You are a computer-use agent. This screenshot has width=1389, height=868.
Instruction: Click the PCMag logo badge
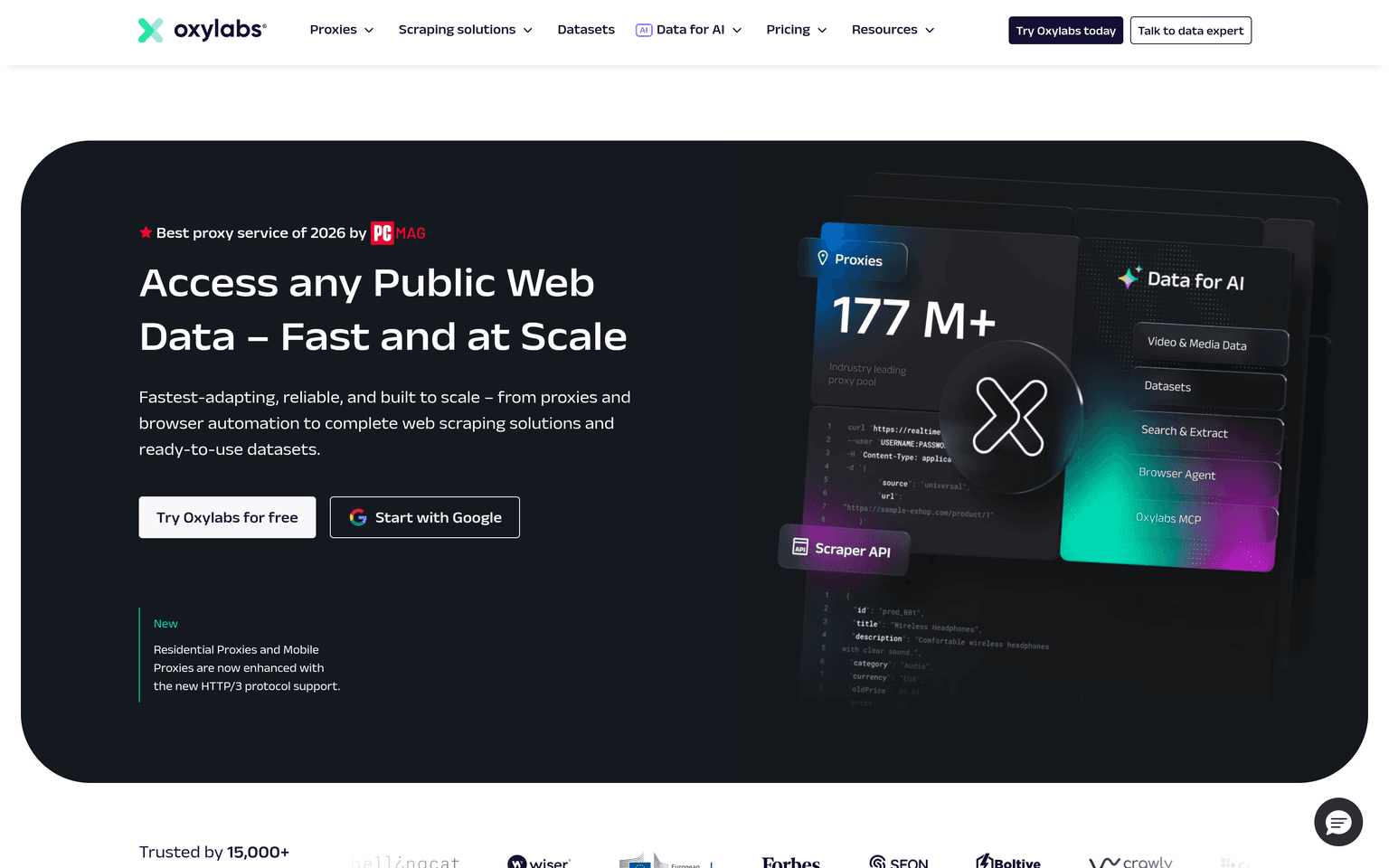click(x=398, y=233)
